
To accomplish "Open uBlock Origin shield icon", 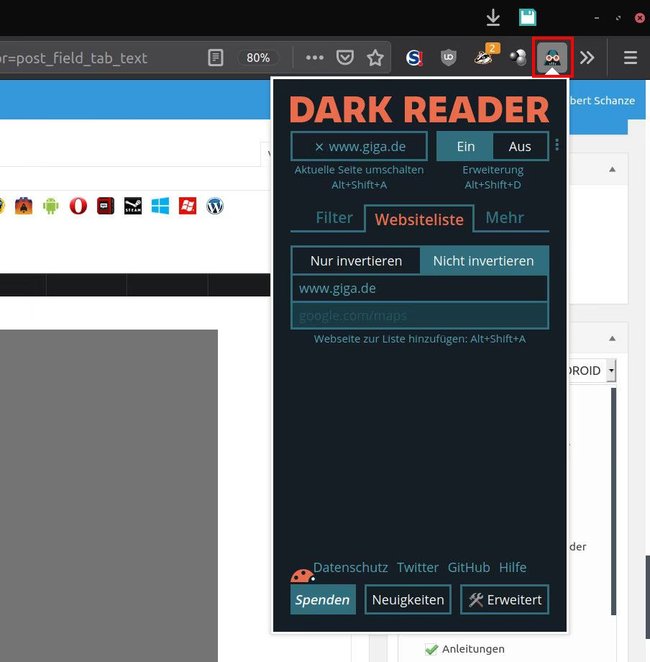I will (448, 58).
